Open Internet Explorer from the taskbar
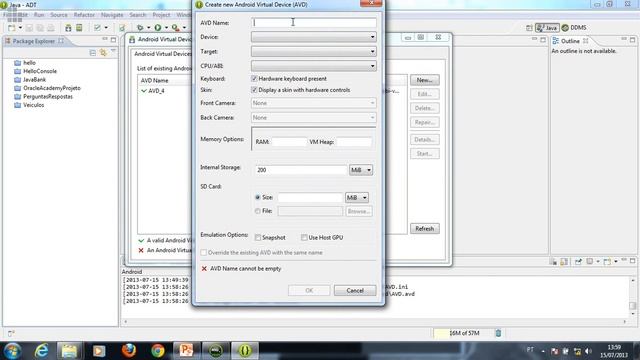 tap(42, 351)
